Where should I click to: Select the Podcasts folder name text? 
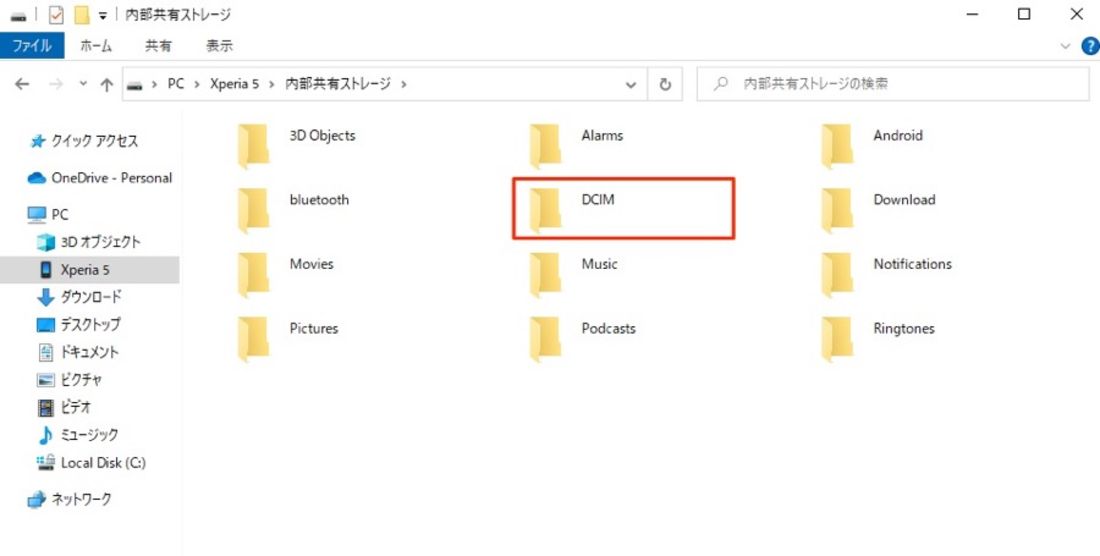click(608, 329)
